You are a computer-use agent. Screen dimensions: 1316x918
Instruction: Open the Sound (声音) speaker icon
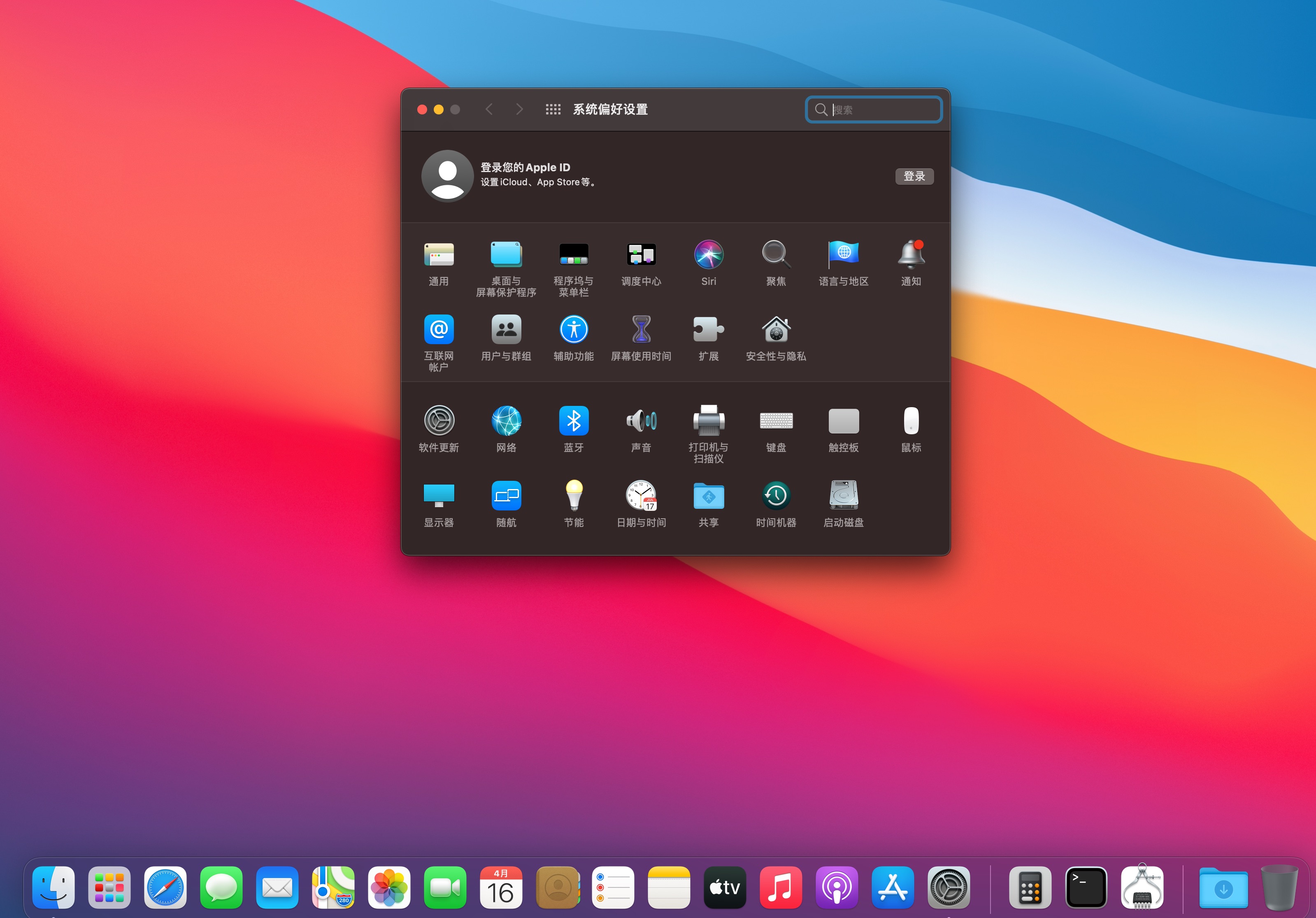641,422
